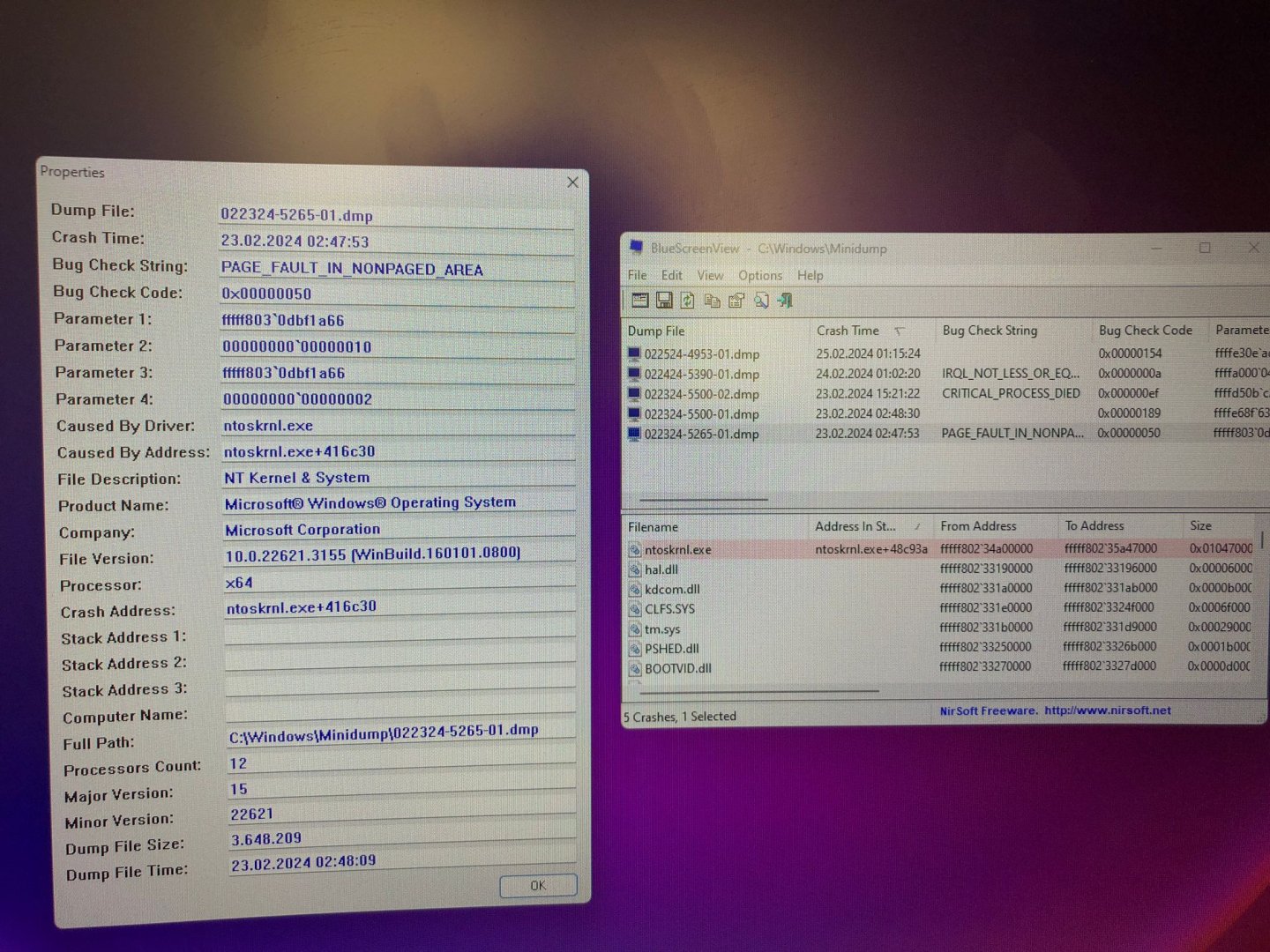1270x952 pixels.
Task: Open the NirSoft website link
Action: click(1108, 710)
